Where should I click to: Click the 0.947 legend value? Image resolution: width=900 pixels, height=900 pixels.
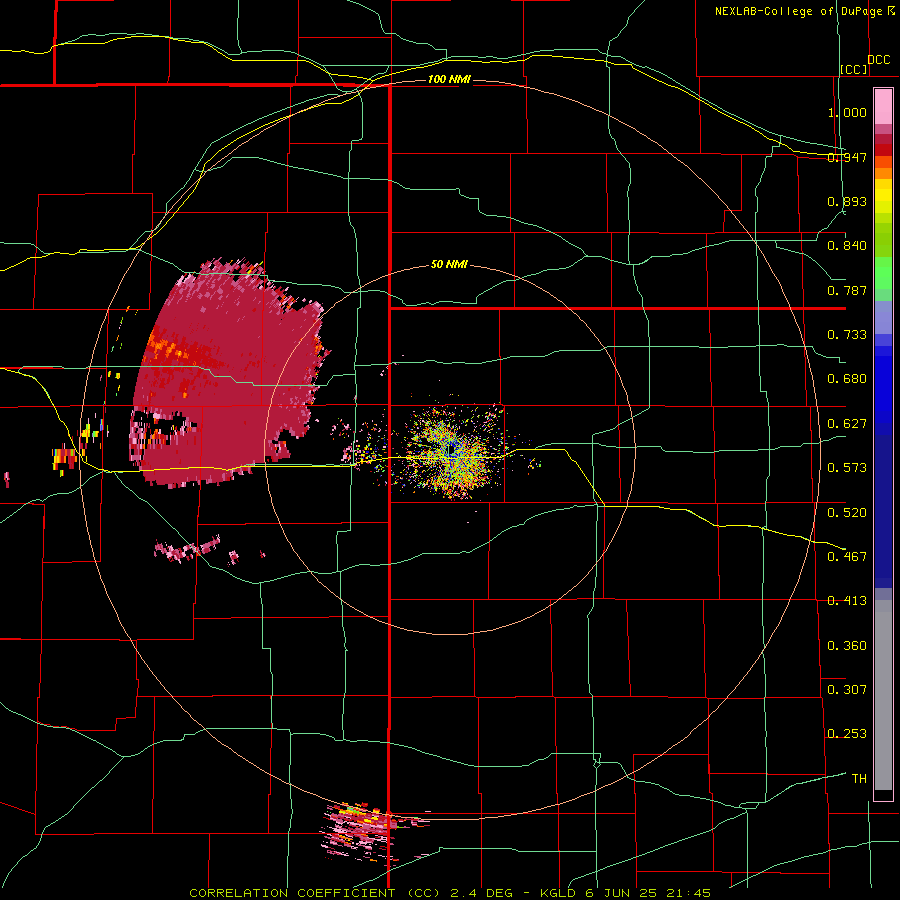(847, 157)
